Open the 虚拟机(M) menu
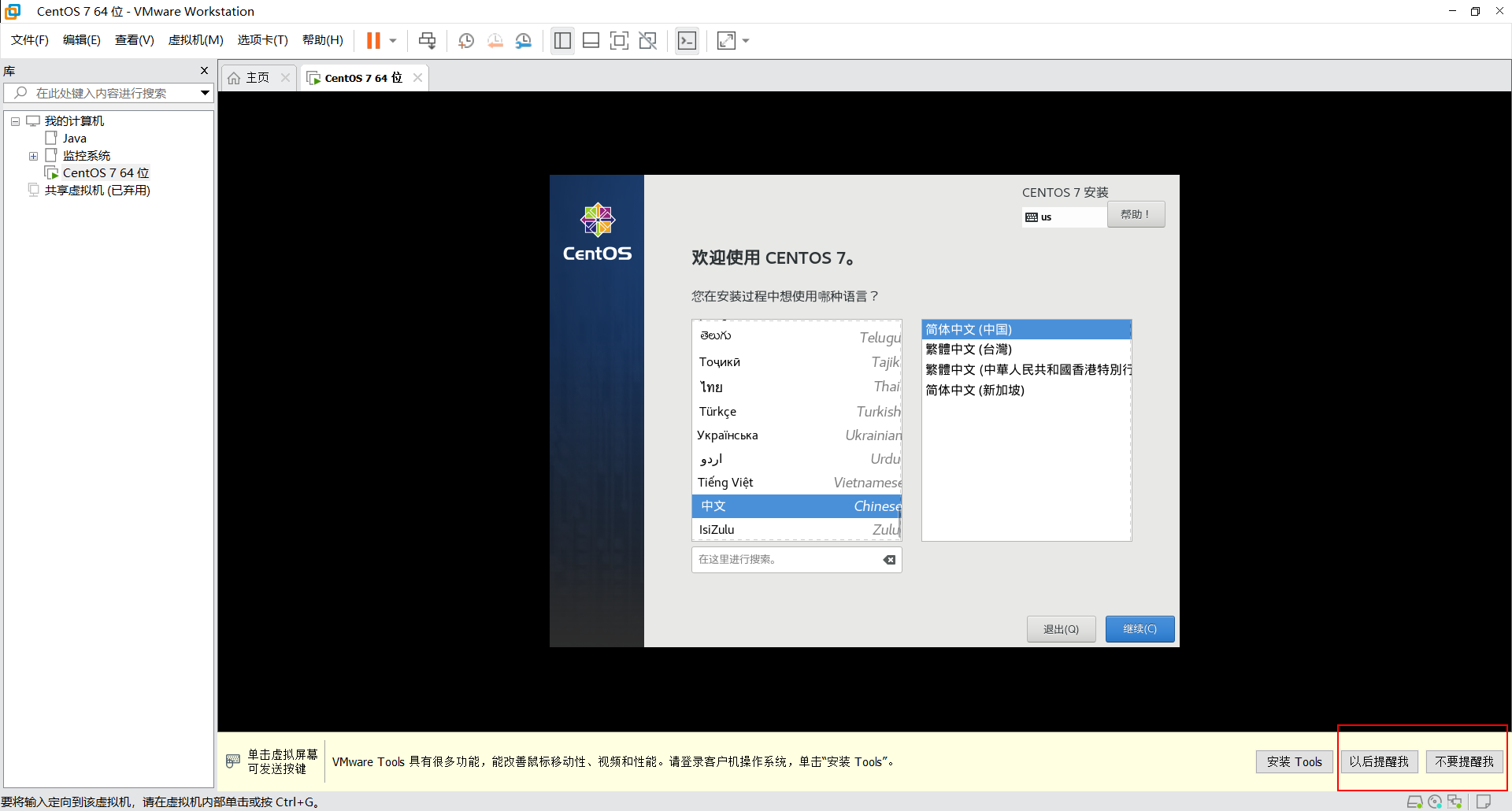Viewport: 1512px width, 811px height. [x=196, y=40]
